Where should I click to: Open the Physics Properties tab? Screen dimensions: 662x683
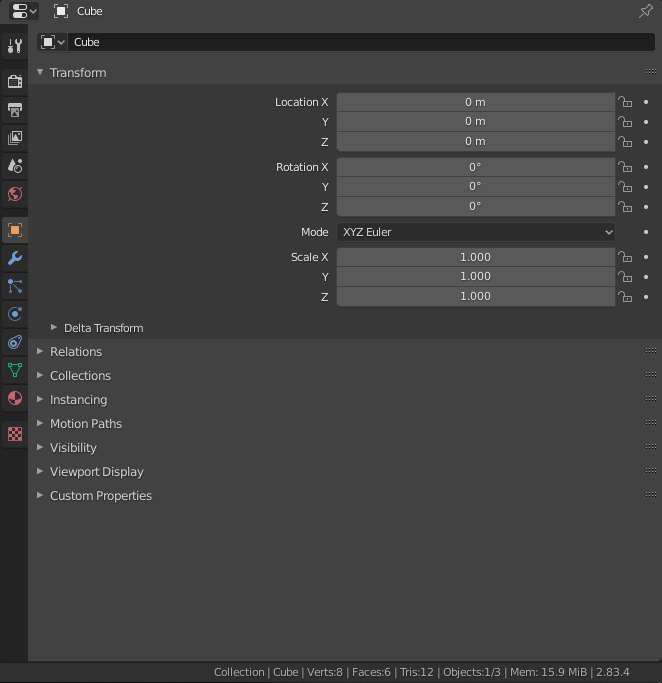(x=15, y=314)
